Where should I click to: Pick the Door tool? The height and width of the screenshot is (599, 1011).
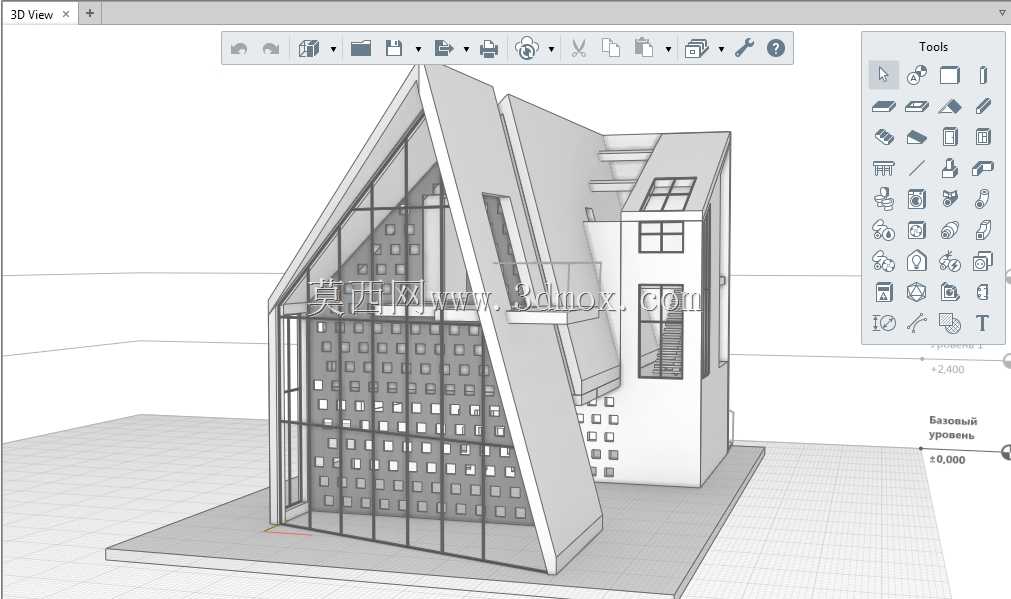pos(949,137)
